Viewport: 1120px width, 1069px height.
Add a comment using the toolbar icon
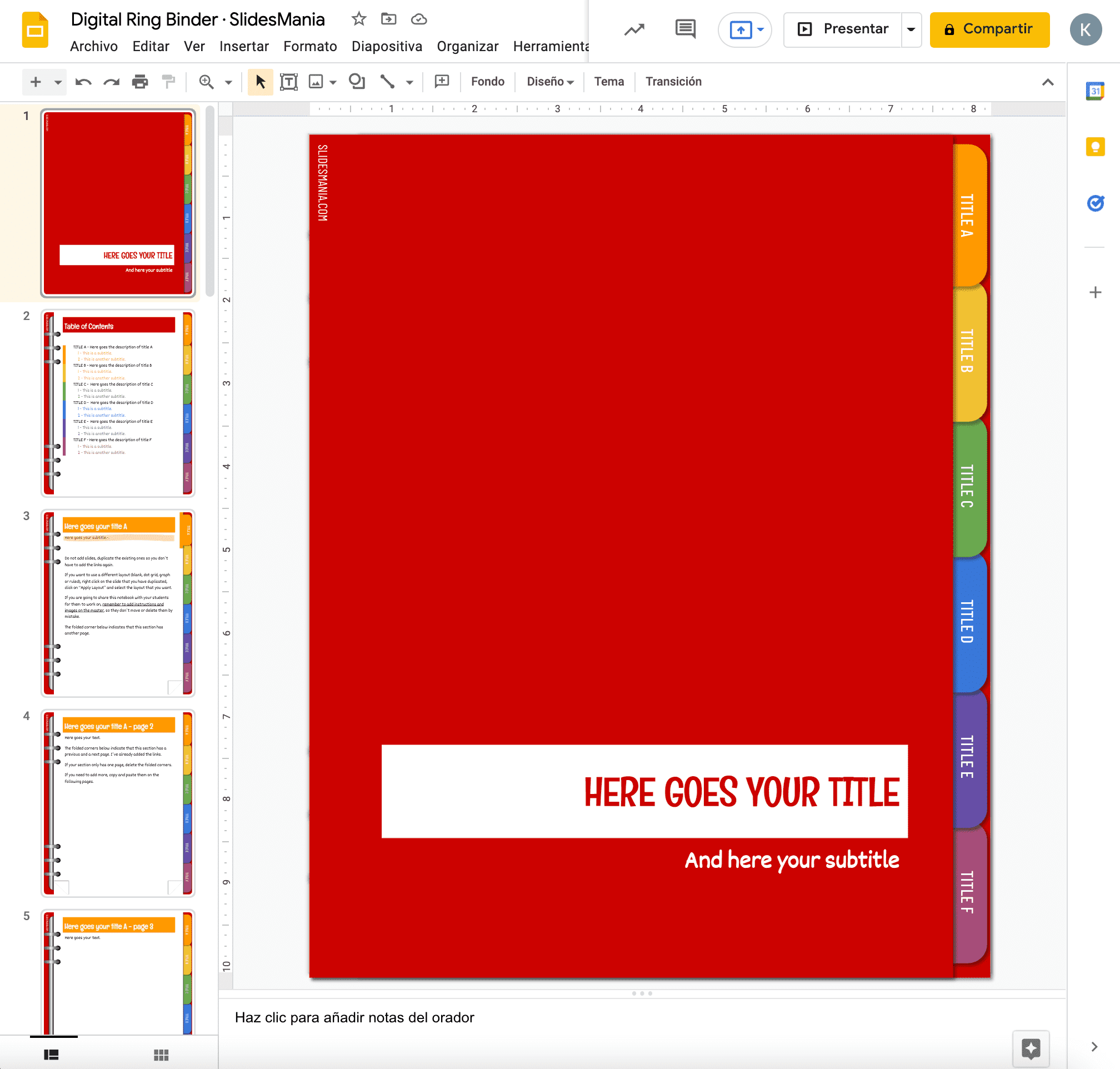(x=442, y=82)
